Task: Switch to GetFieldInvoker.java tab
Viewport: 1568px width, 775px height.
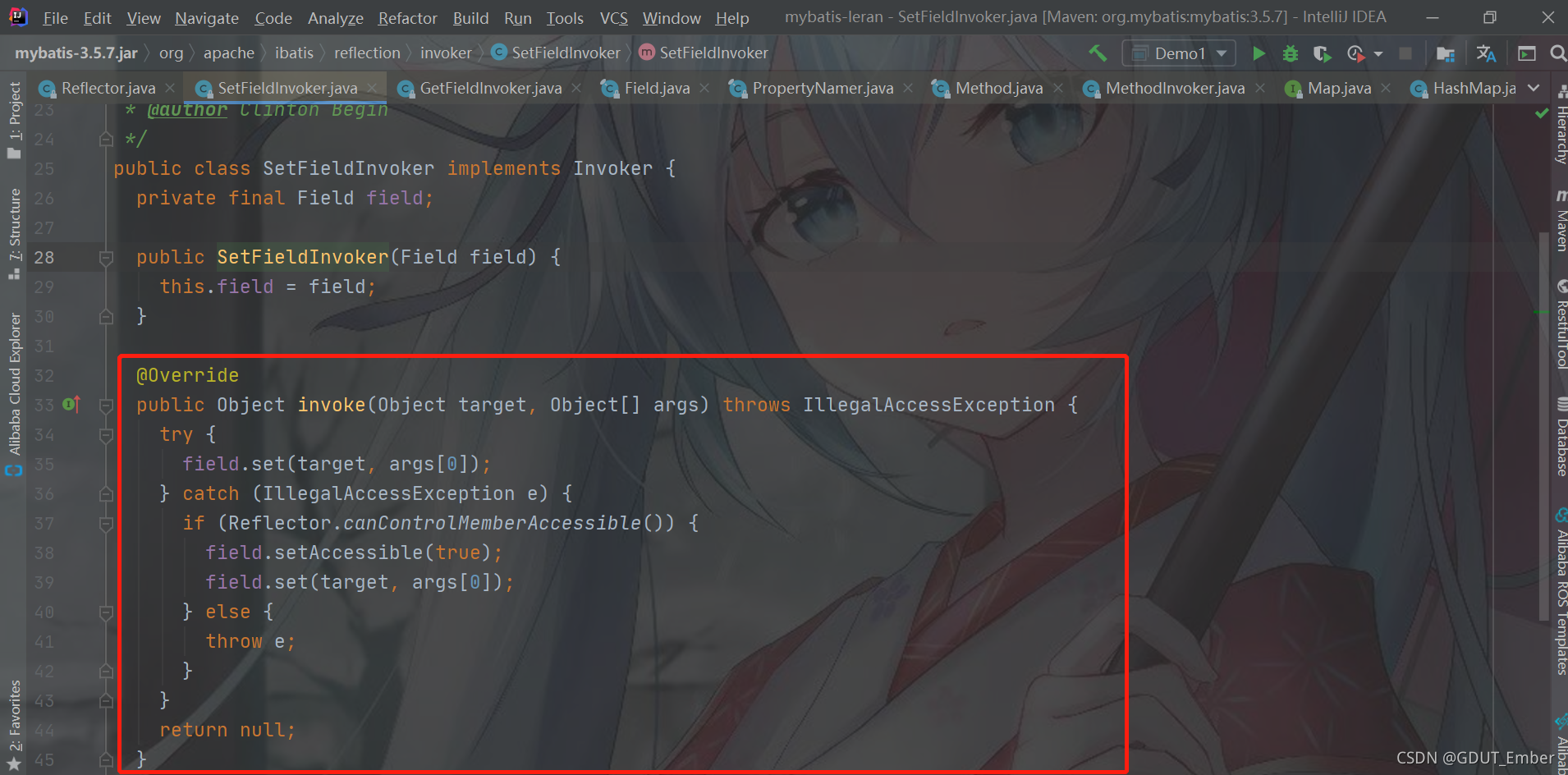Action: [490, 88]
